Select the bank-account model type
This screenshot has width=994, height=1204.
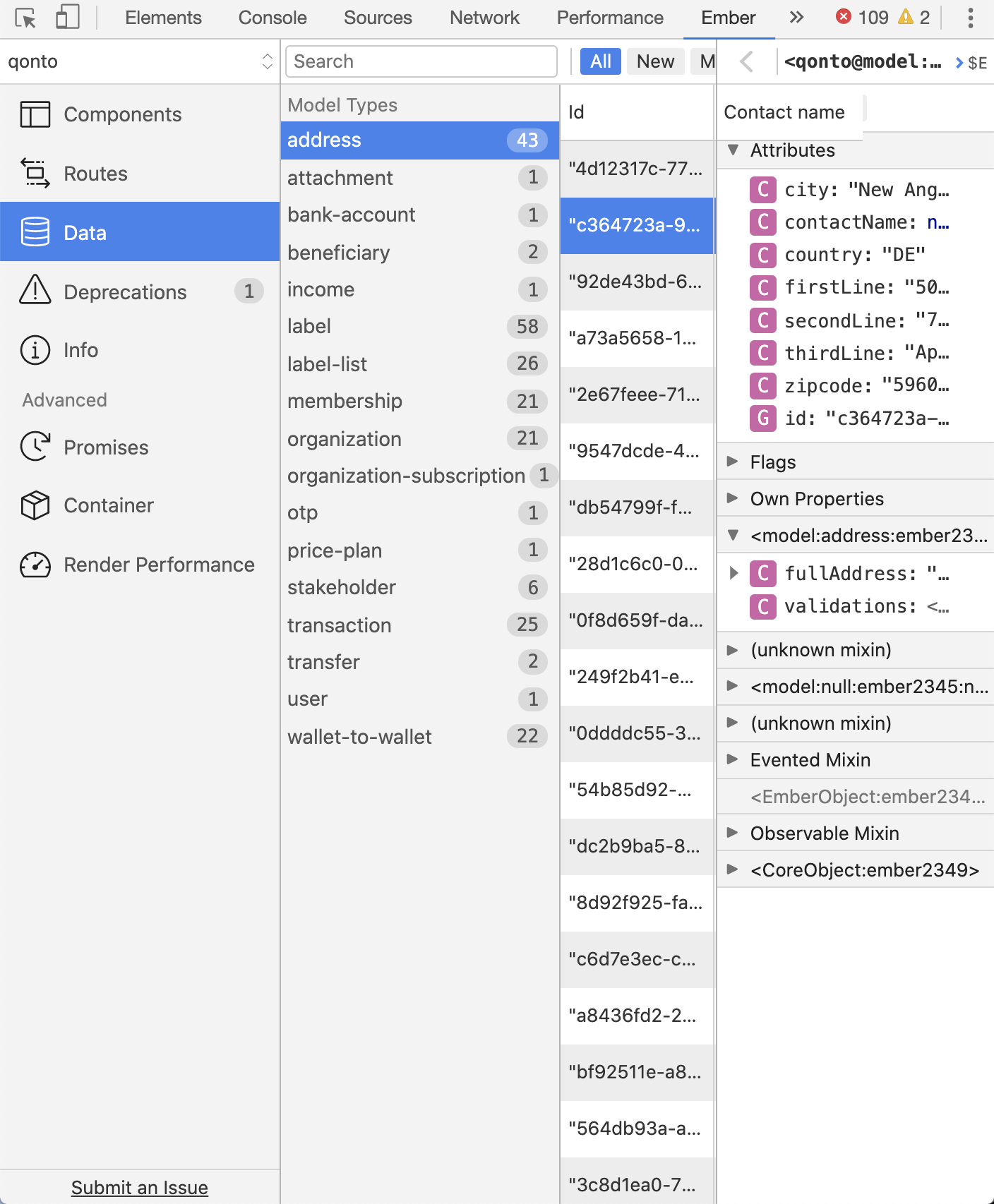click(x=419, y=215)
